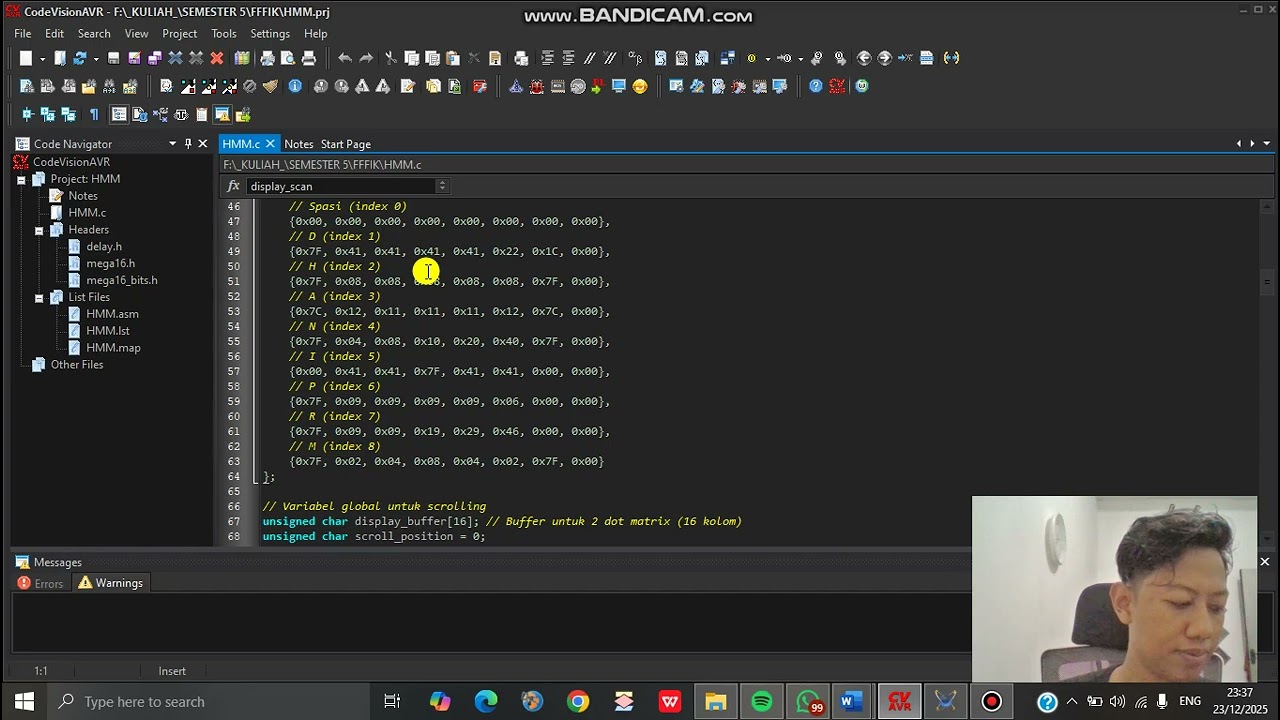Viewport: 1280px width, 720px height.
Task: Toggle the warnings pane icon with yellow triangle
Action: 222,114
